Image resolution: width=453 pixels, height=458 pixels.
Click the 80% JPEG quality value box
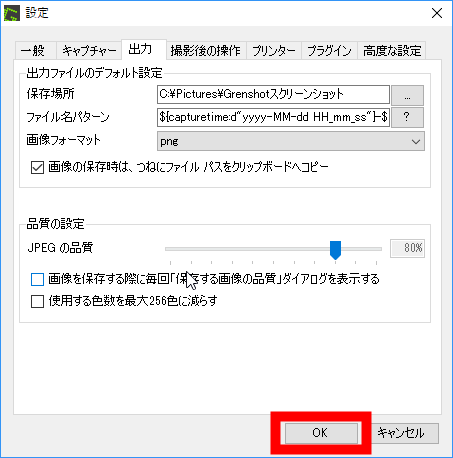[407, 248]
